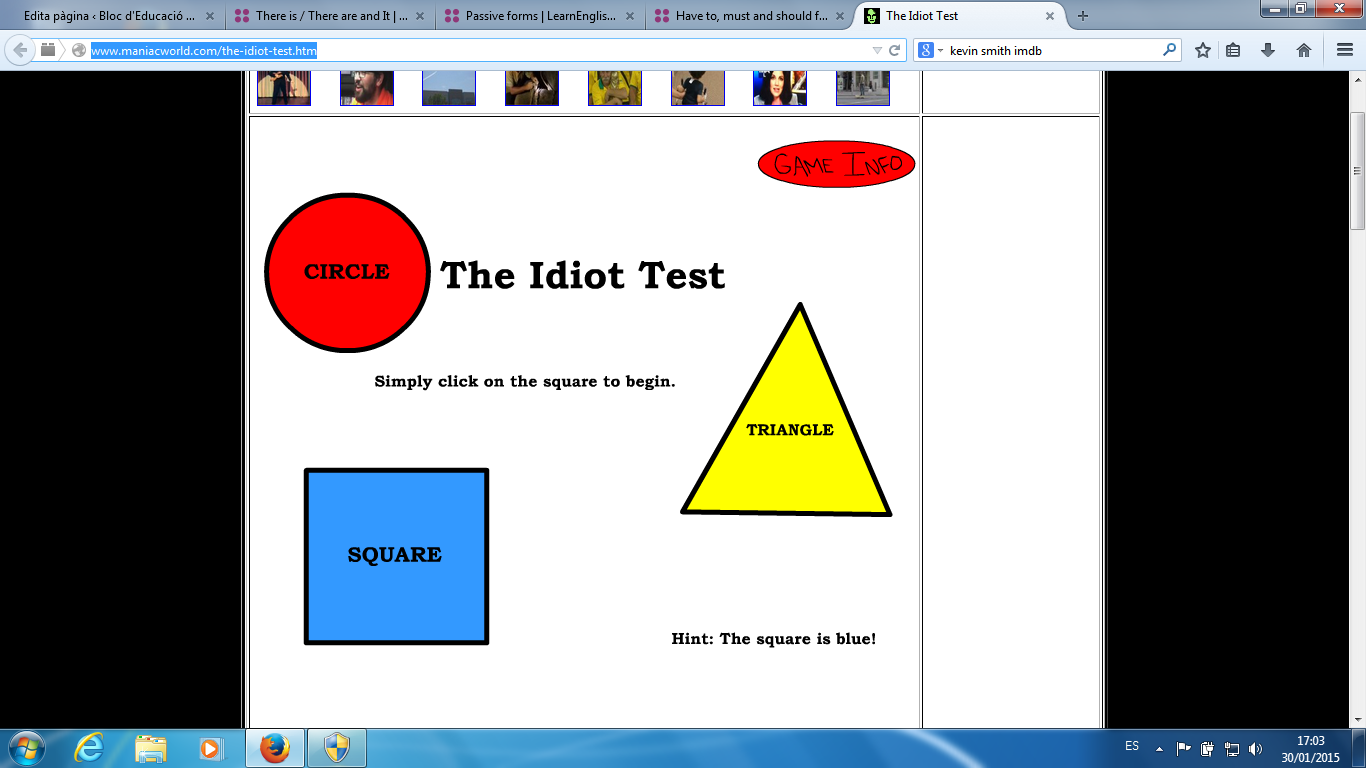This screenshot has height=768, width=1366.
Task: Go to the Firefox home page icon
Action: [x=1304, y=50]
